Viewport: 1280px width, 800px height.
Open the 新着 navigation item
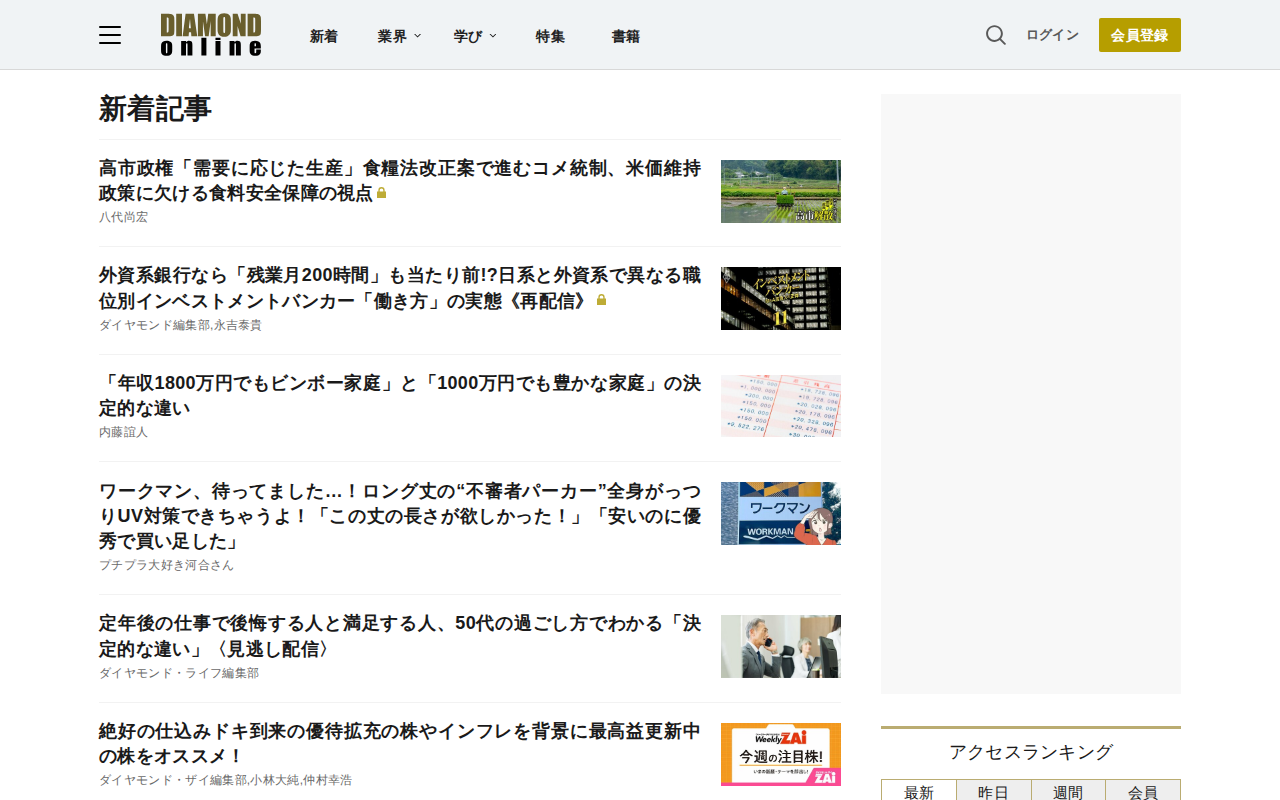pyautogui.click(x=324, y=36)
